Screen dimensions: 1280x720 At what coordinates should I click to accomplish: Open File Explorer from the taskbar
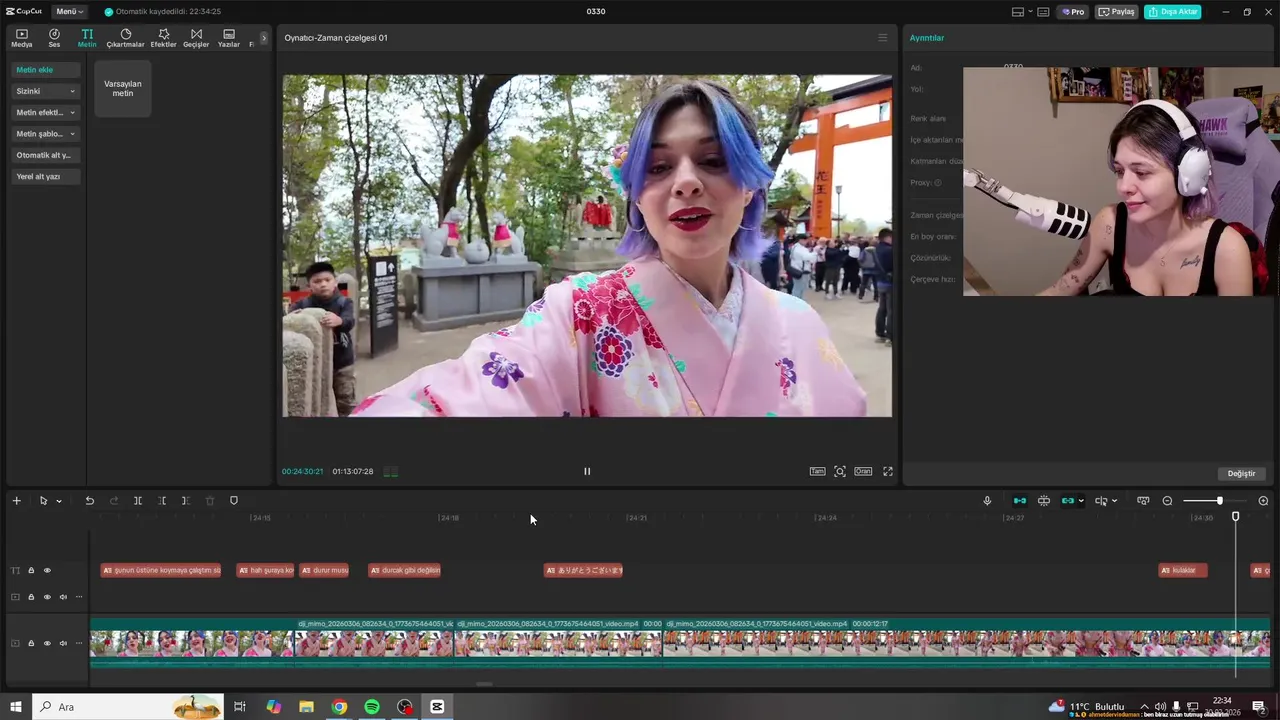306,707
